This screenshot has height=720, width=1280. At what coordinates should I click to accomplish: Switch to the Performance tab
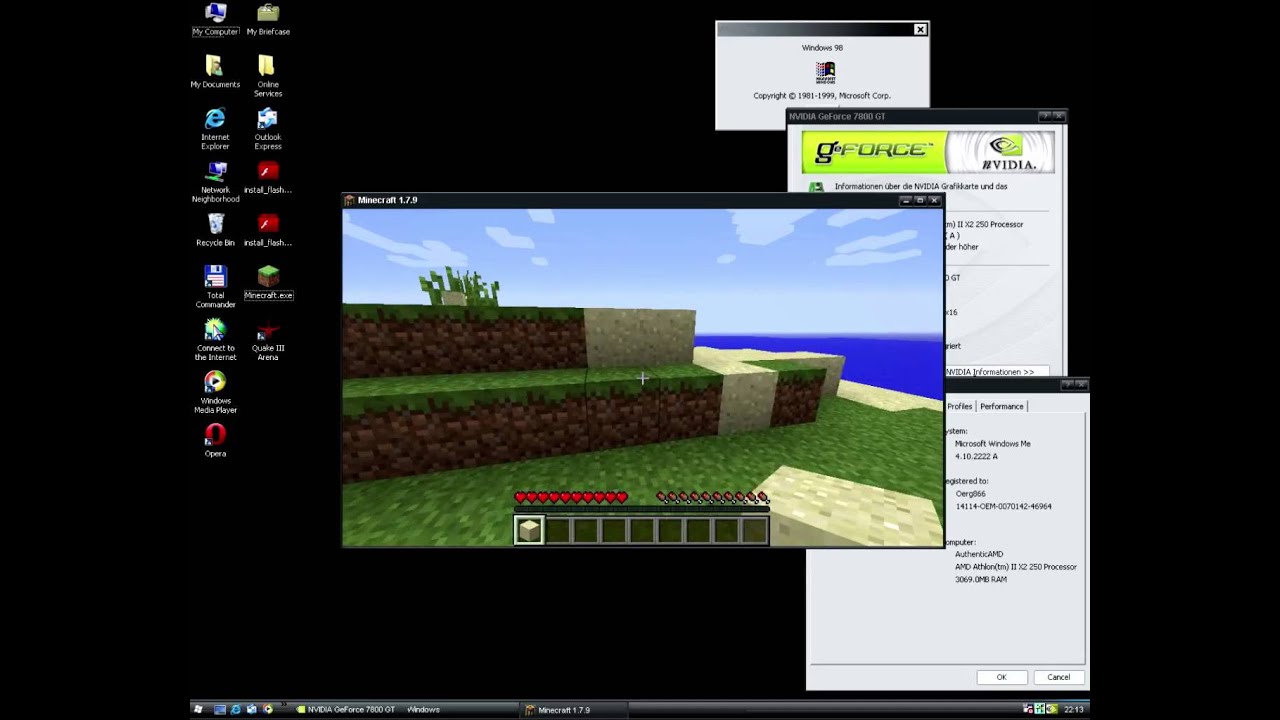[1001, 406]
